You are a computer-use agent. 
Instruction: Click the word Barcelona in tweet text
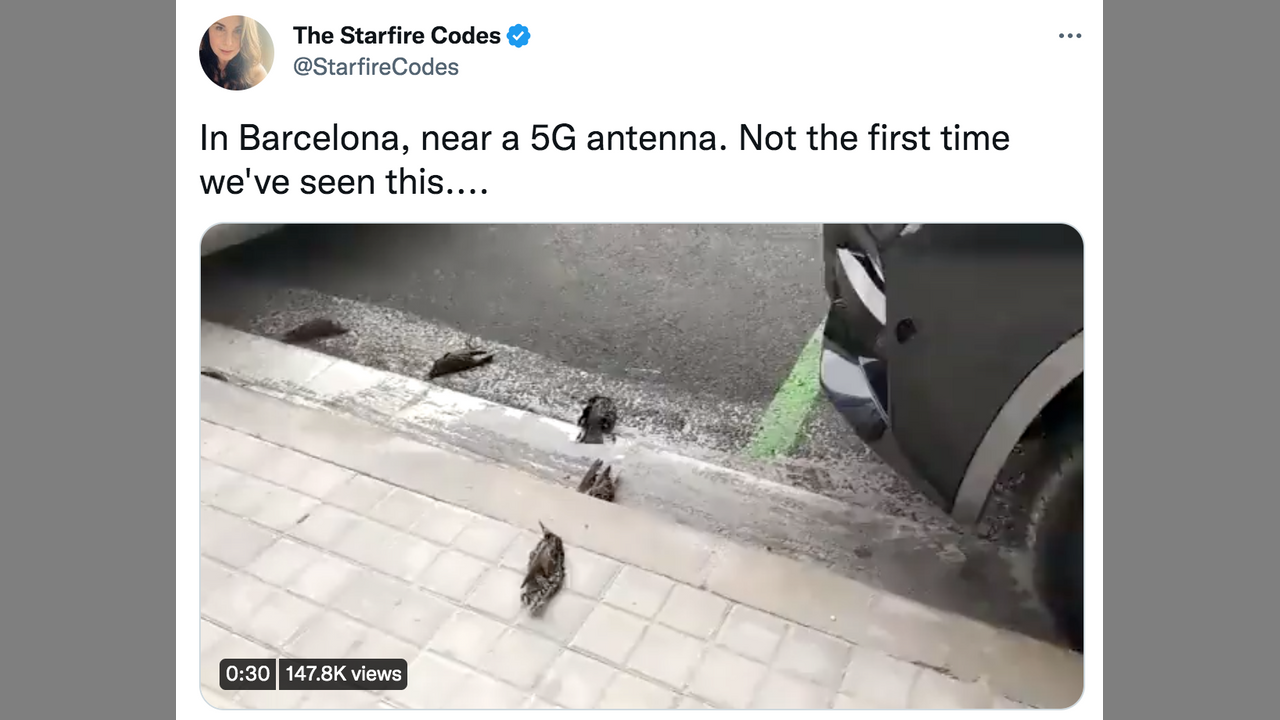point(320,138)
